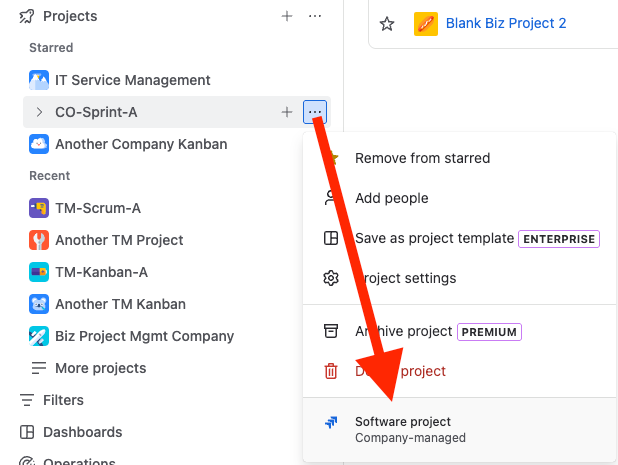Star the Blank Biz Project 2
Viewport: 618px width, 465px height.
coord(387,23)
